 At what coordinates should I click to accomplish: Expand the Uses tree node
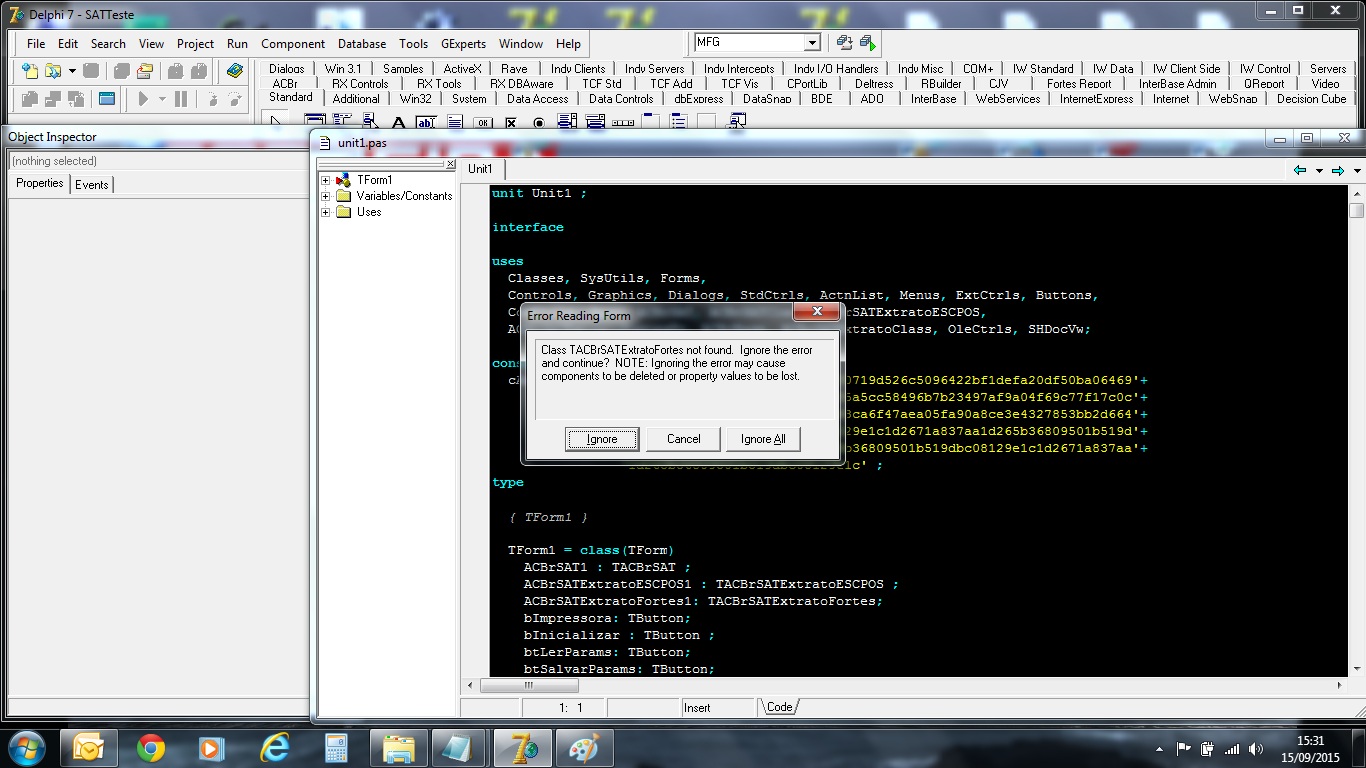(x=326, y=212)
